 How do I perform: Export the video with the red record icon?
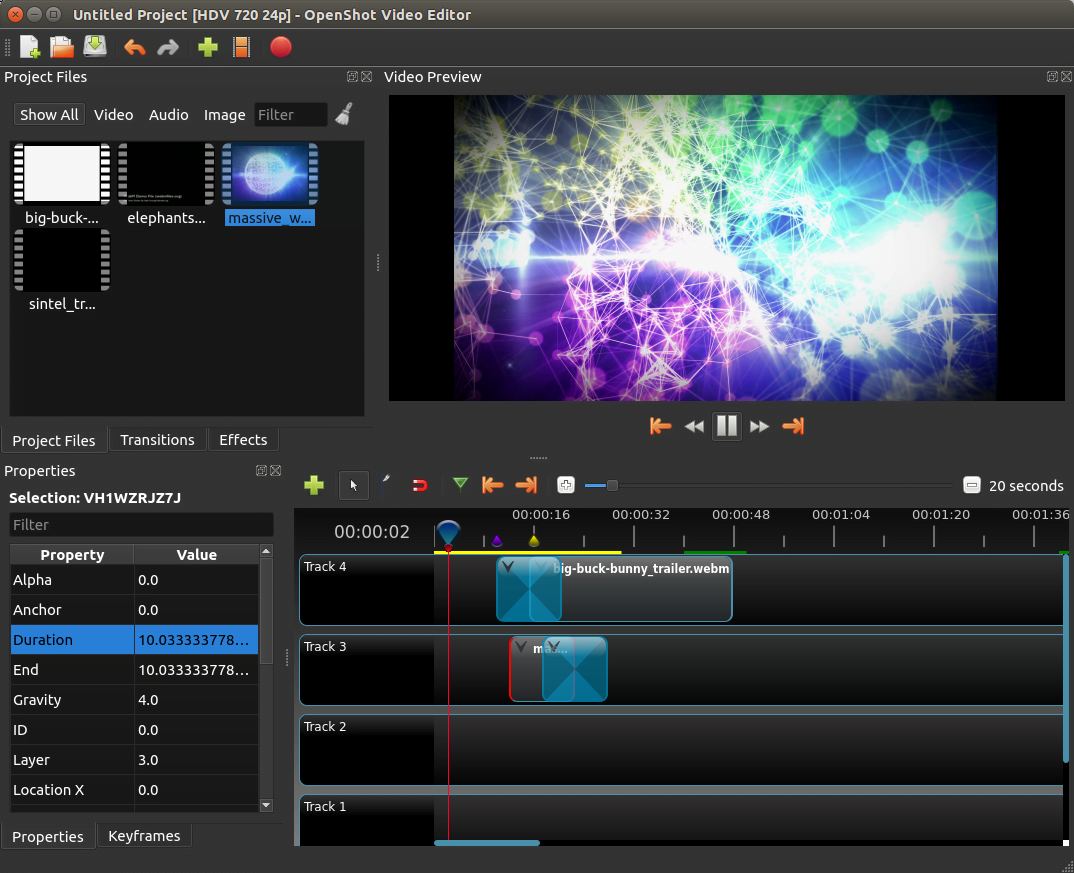point(281,47)
